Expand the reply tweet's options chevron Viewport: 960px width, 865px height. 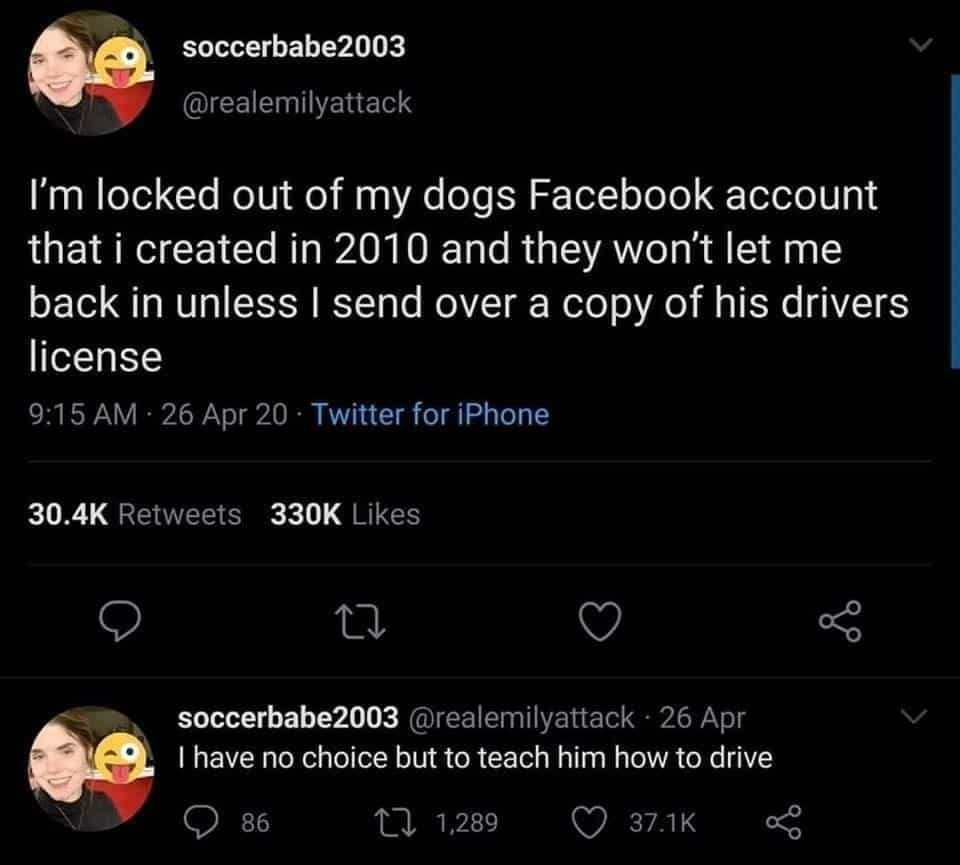911,716
